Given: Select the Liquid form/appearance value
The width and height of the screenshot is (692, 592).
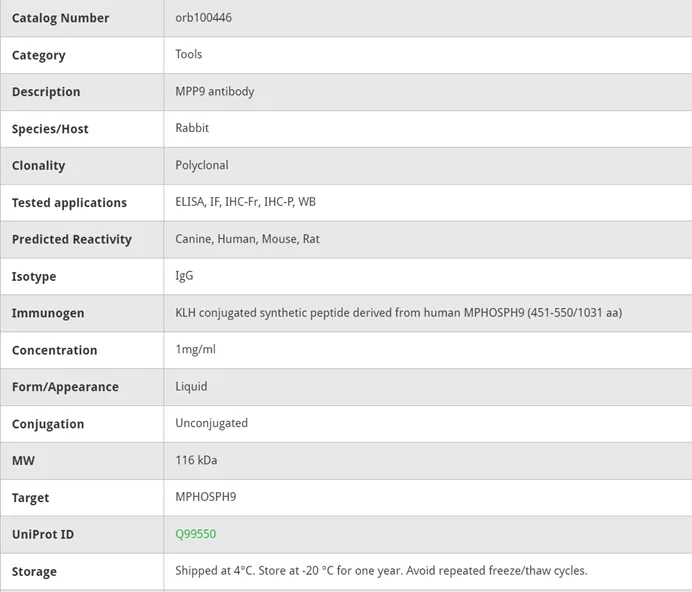Looking at the screenshot, I should coord(191,386).
